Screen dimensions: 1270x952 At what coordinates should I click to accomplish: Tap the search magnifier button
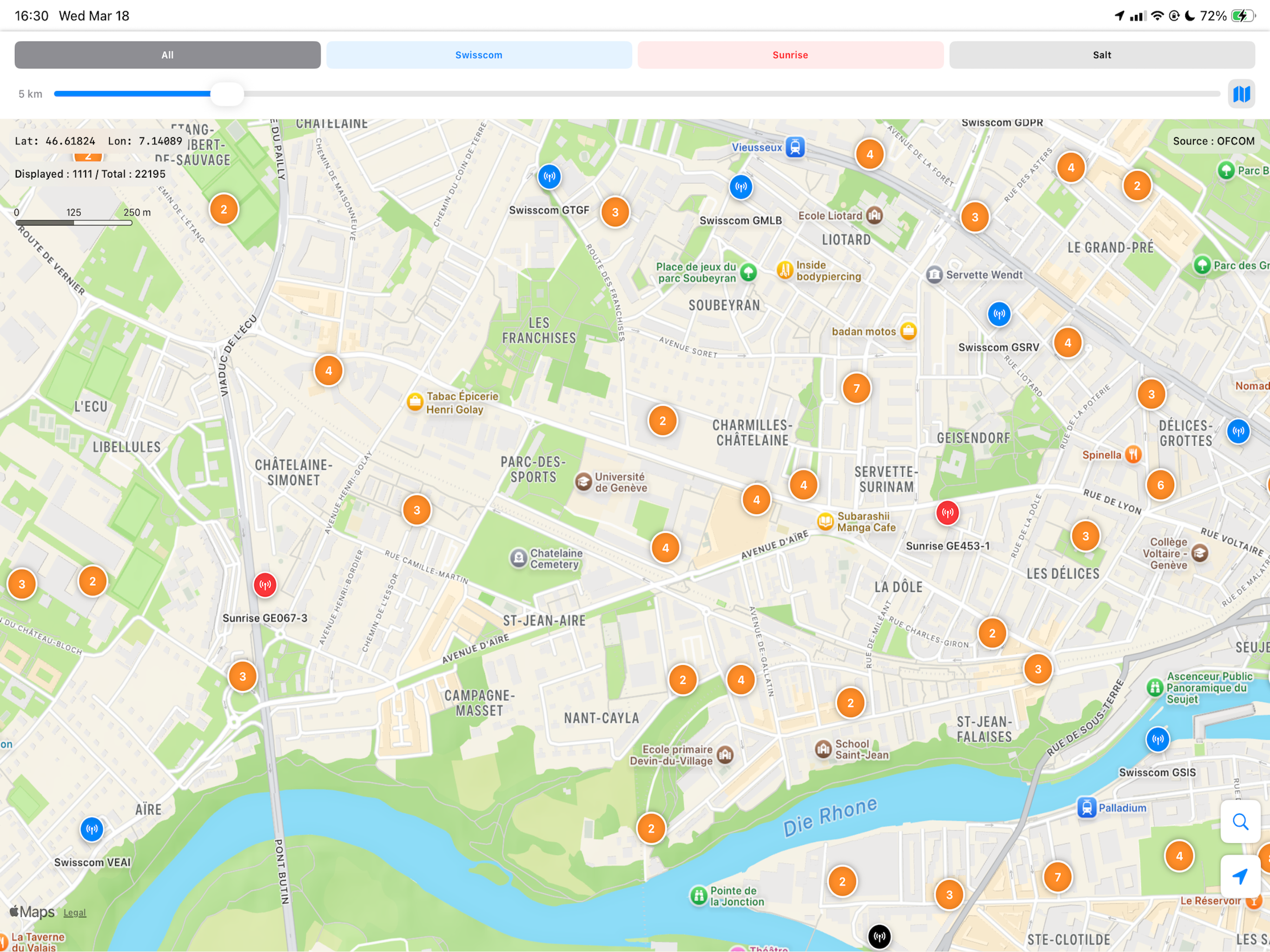[1240, 822]
